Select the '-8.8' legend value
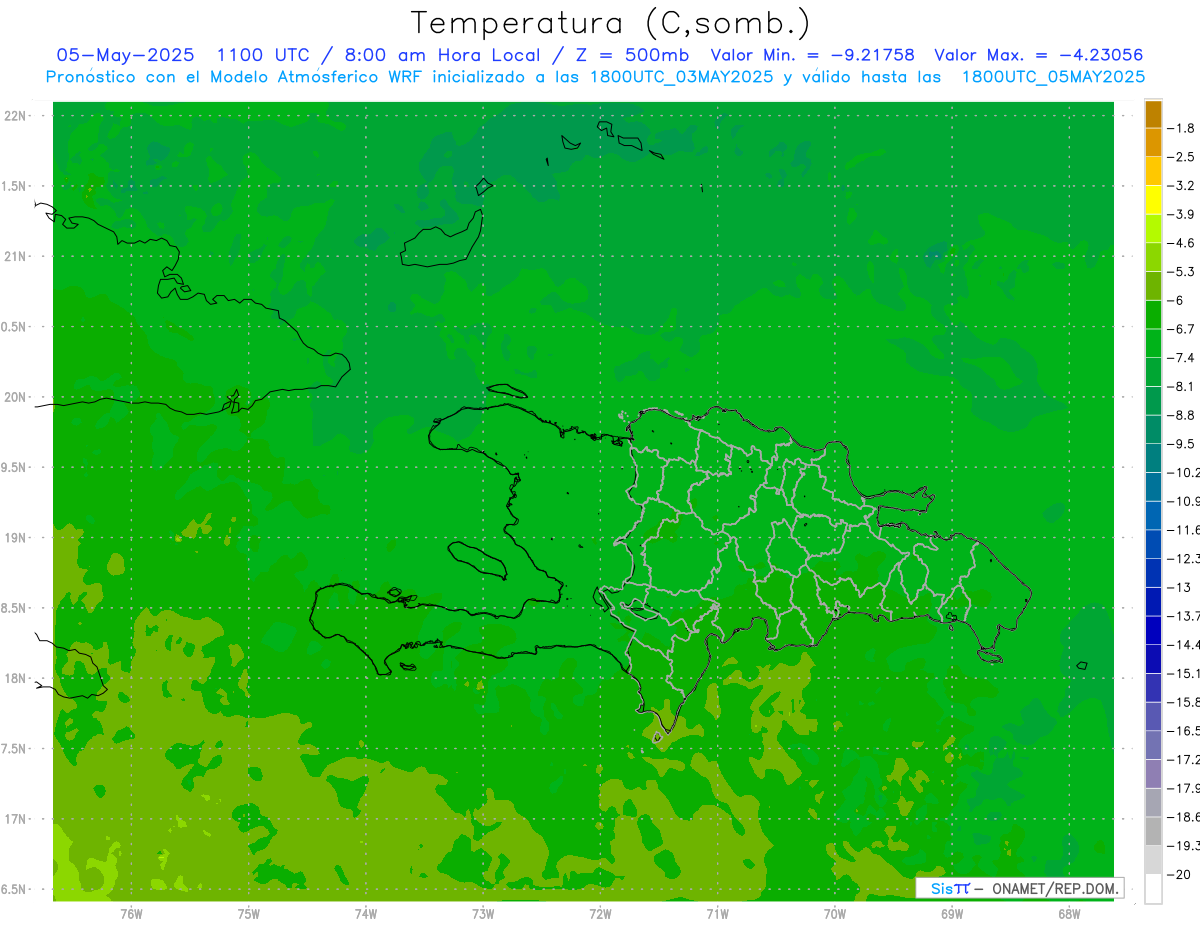 [1180, 415]
